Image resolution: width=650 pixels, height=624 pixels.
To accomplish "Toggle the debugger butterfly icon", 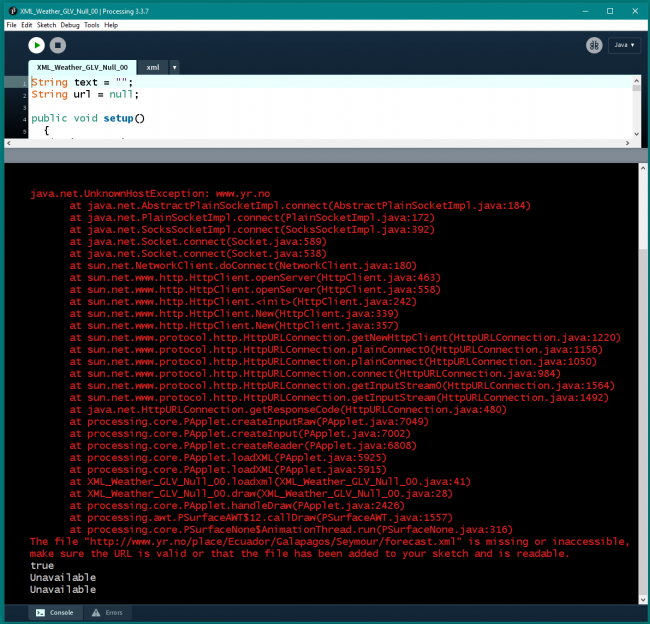I will pyautogui.click(x=594, y=45).
